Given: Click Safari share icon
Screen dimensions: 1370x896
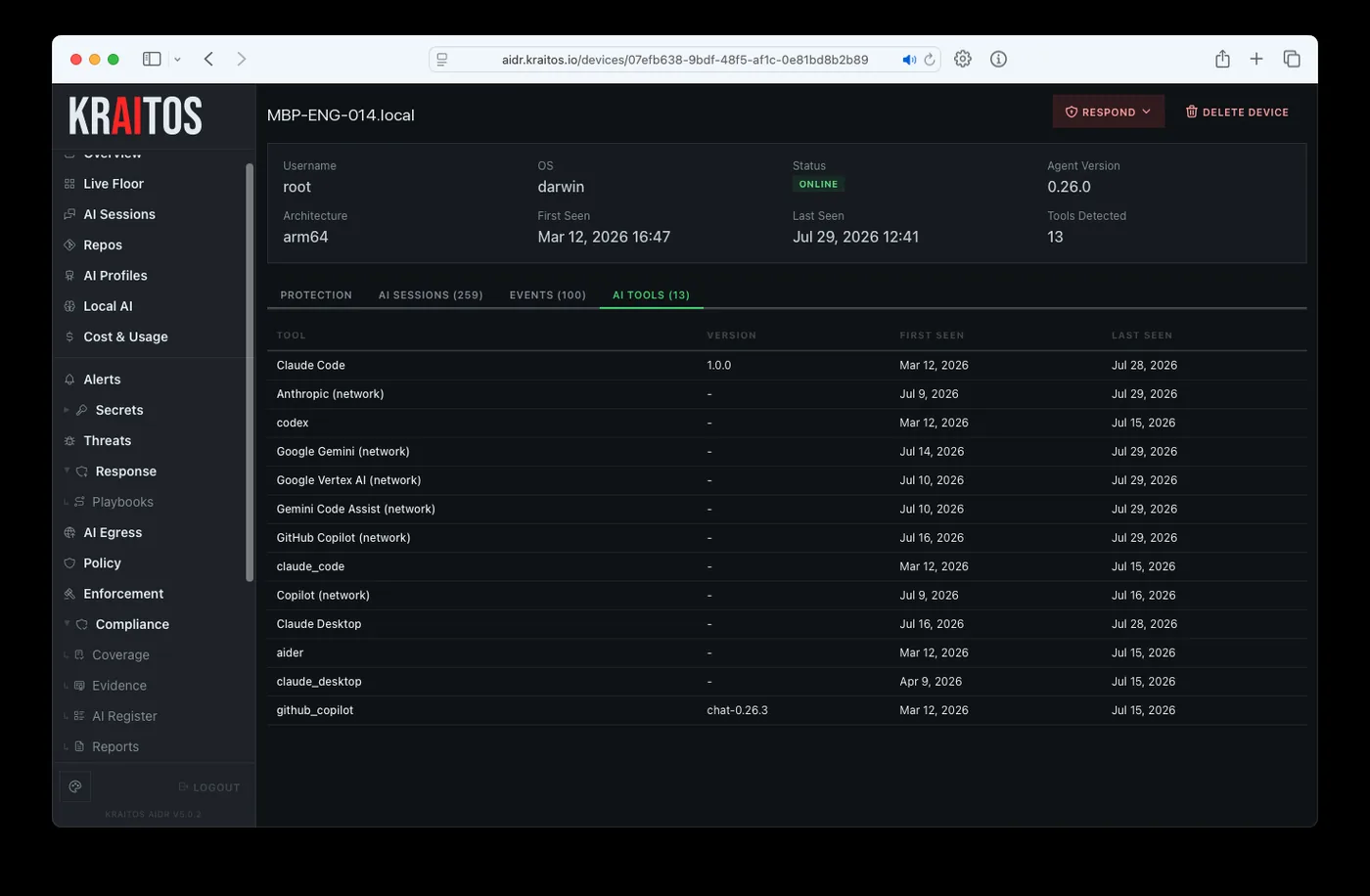Looking at the screenshot, I should pyautogui.click(x=1222, y=59).
